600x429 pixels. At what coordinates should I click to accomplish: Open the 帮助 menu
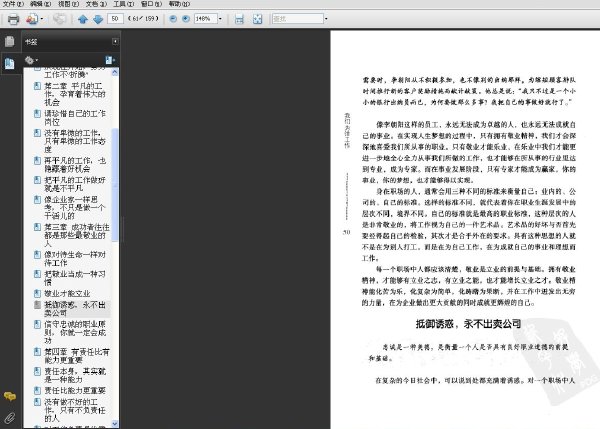point(179,4)
